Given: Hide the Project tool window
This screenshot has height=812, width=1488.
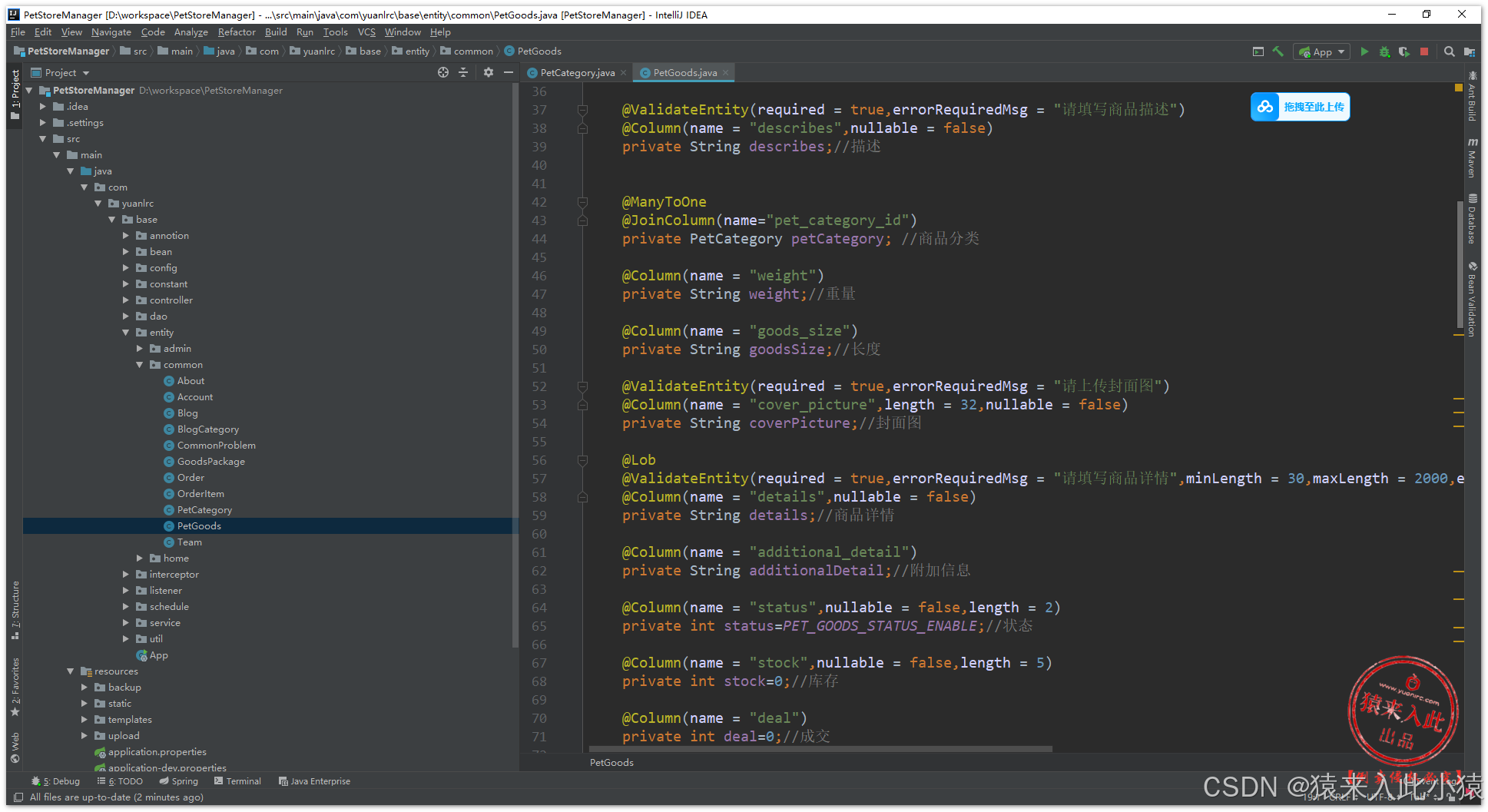Looking at the screenshot, I should [509, 72].
